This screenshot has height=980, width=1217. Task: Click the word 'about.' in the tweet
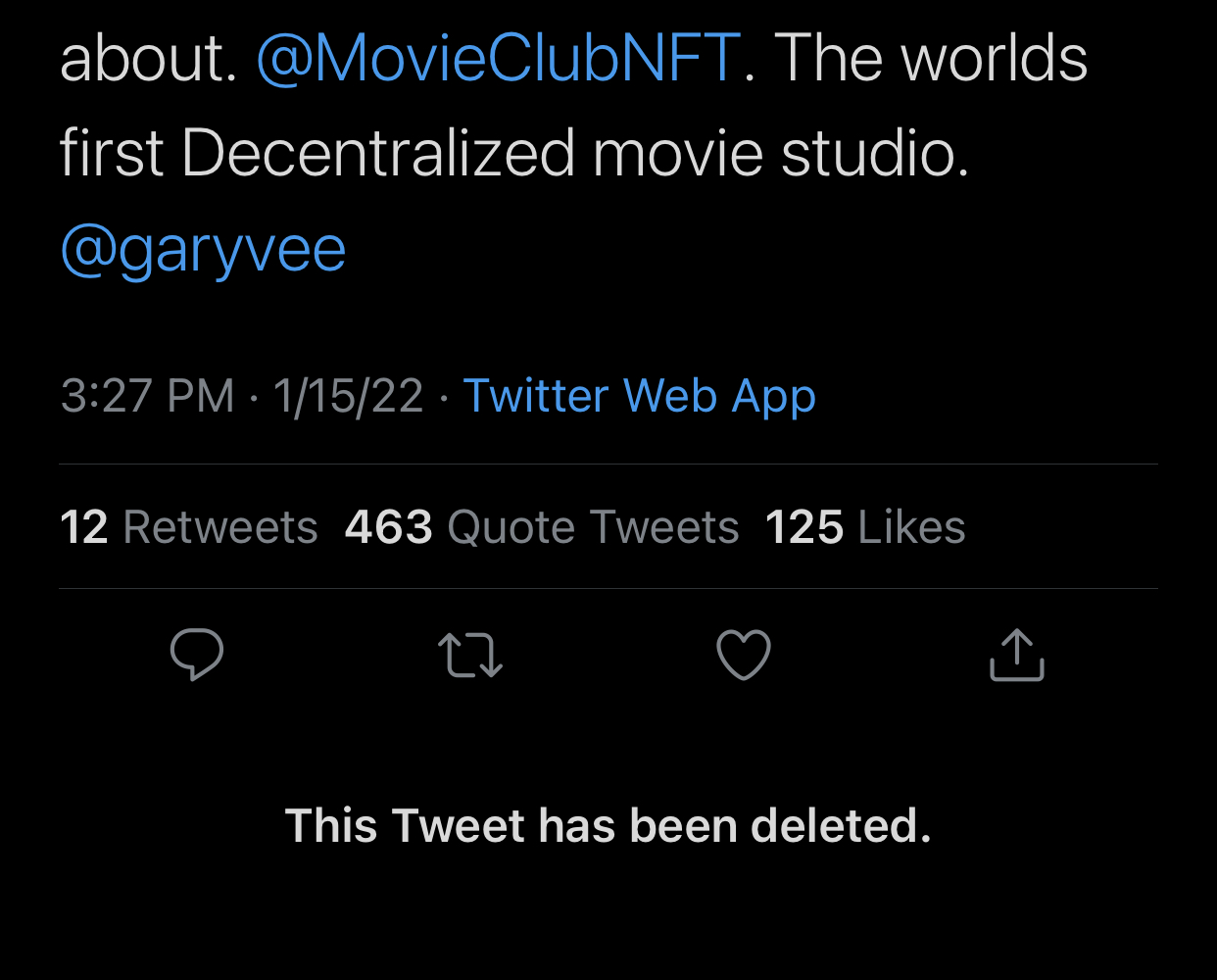(x=149, y=58)
